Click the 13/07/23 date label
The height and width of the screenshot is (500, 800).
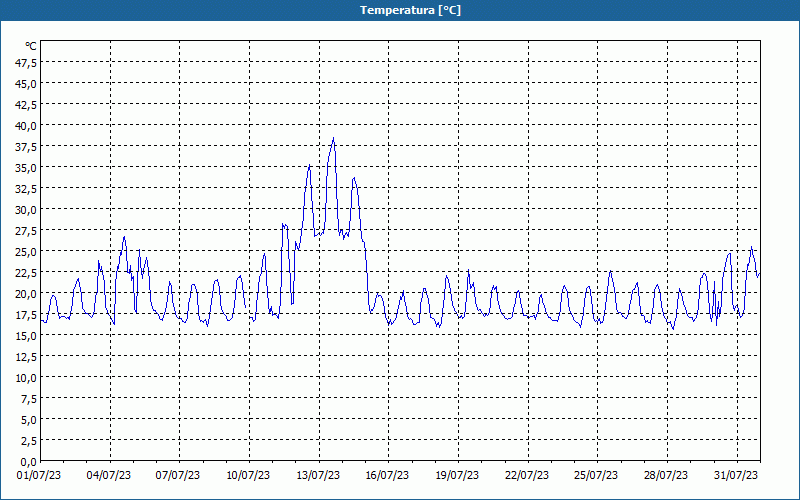(318, 475)
